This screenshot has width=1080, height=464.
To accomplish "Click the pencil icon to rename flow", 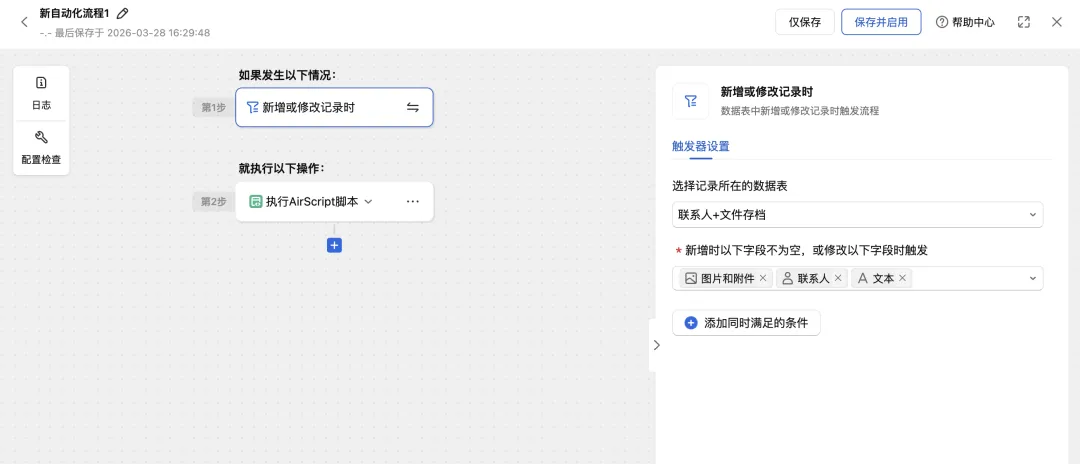I will (123, 13).
